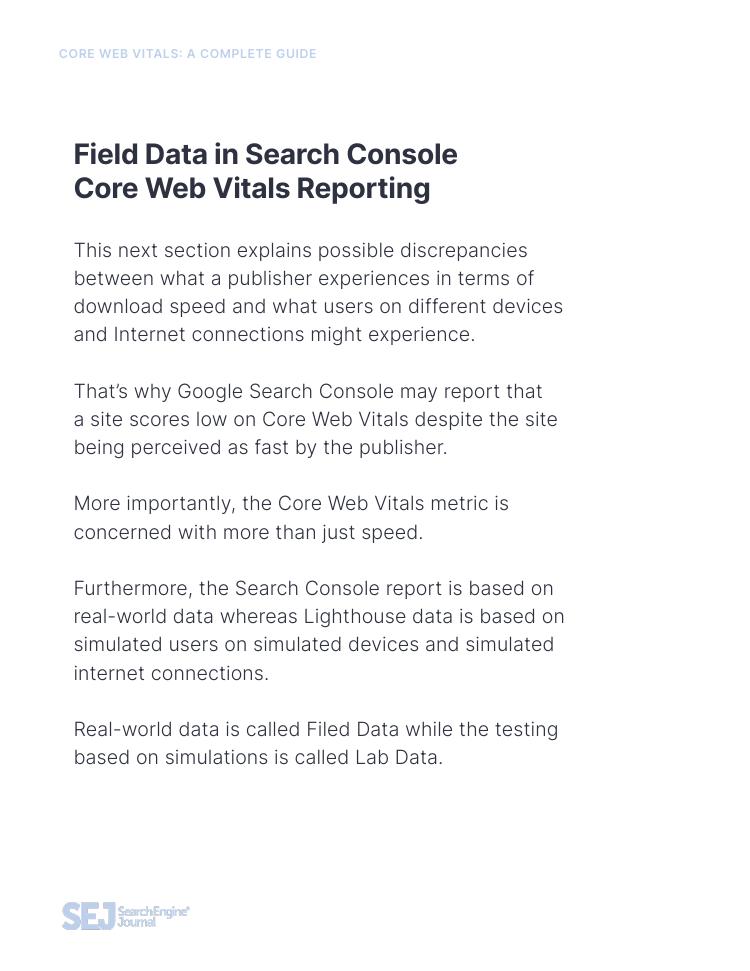Click the line 'being perceived as fast by the publisher.'

click(x=260, y=447)
